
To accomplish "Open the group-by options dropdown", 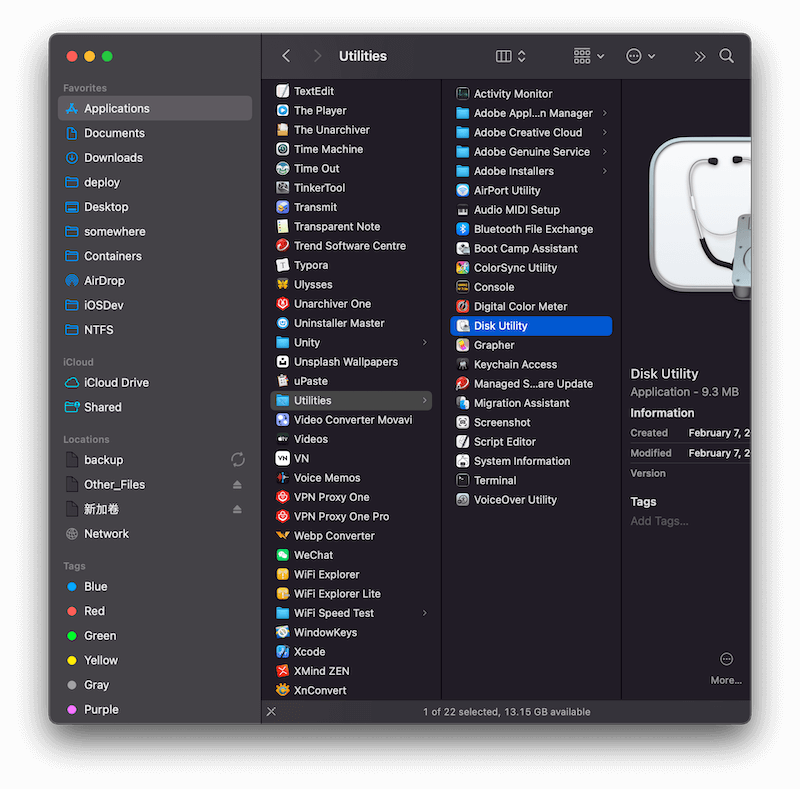I will (589, 56).
